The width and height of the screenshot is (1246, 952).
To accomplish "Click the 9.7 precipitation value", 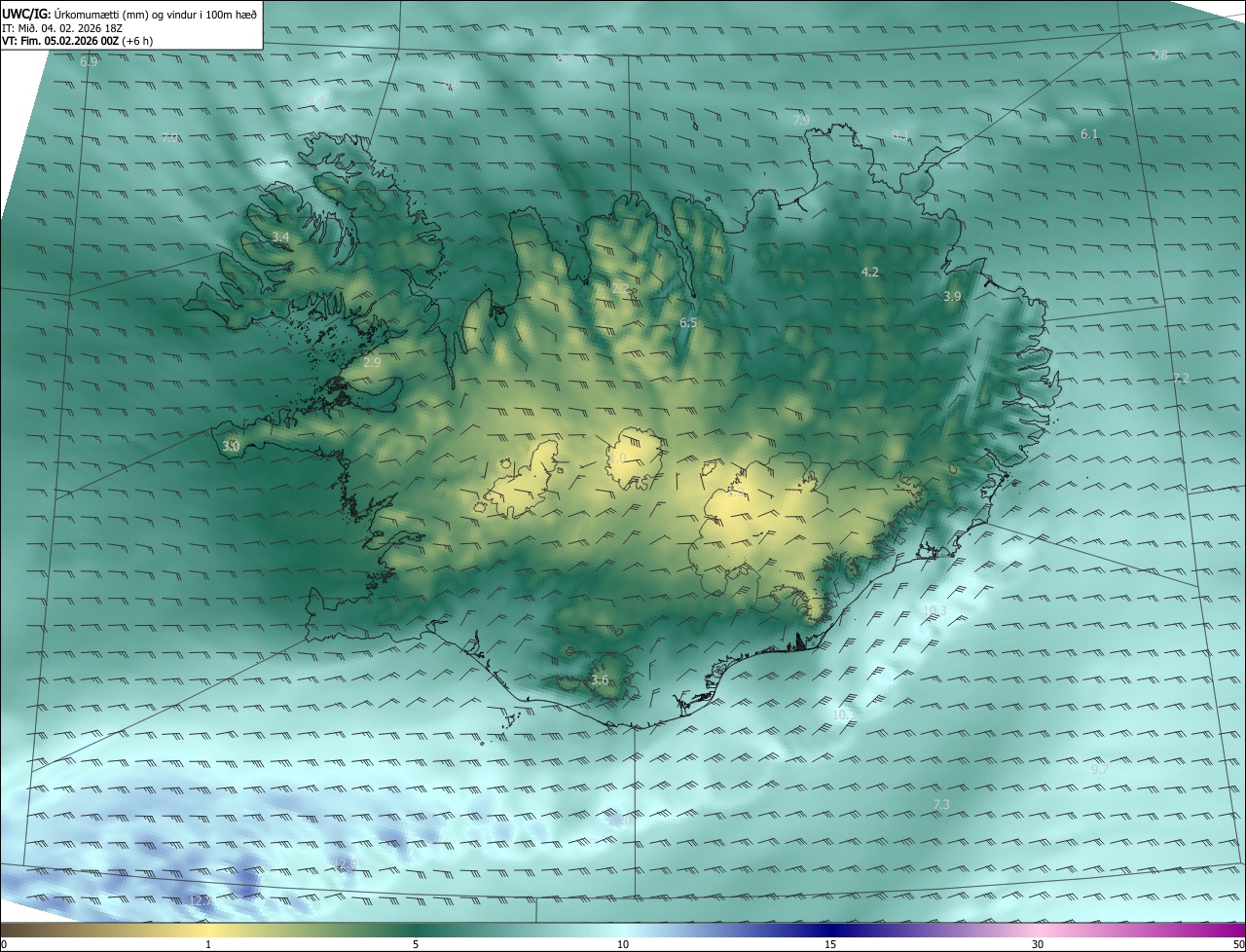I will point(1100,769).
